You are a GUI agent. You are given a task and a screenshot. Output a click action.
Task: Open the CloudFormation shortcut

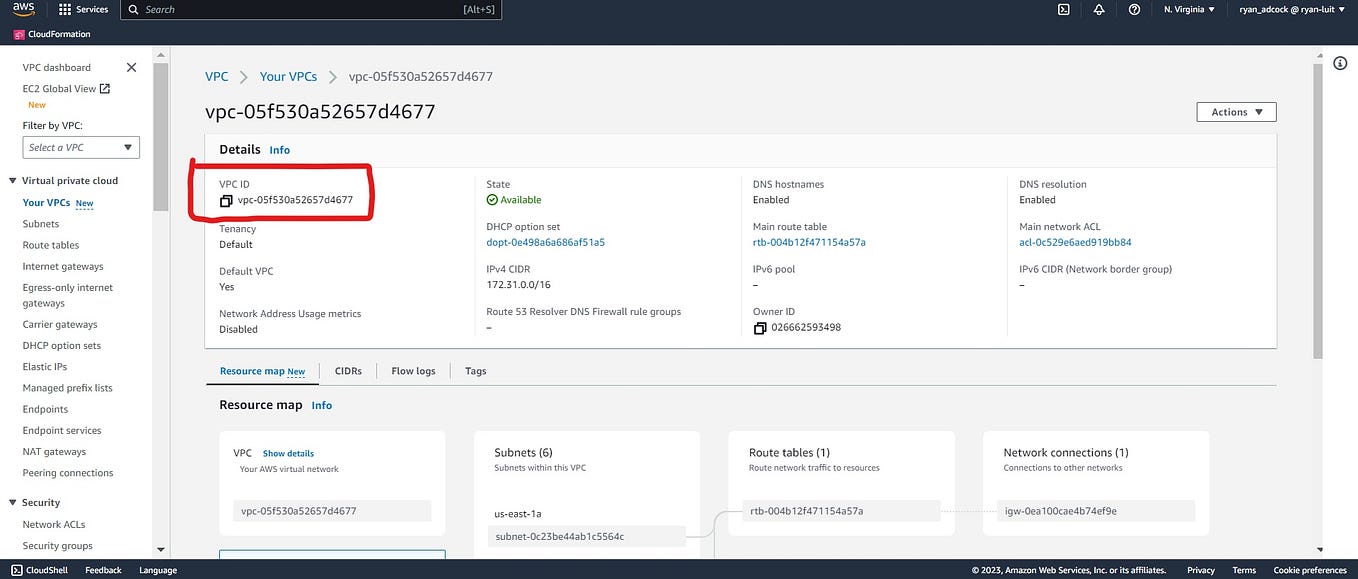coord(52,34)
